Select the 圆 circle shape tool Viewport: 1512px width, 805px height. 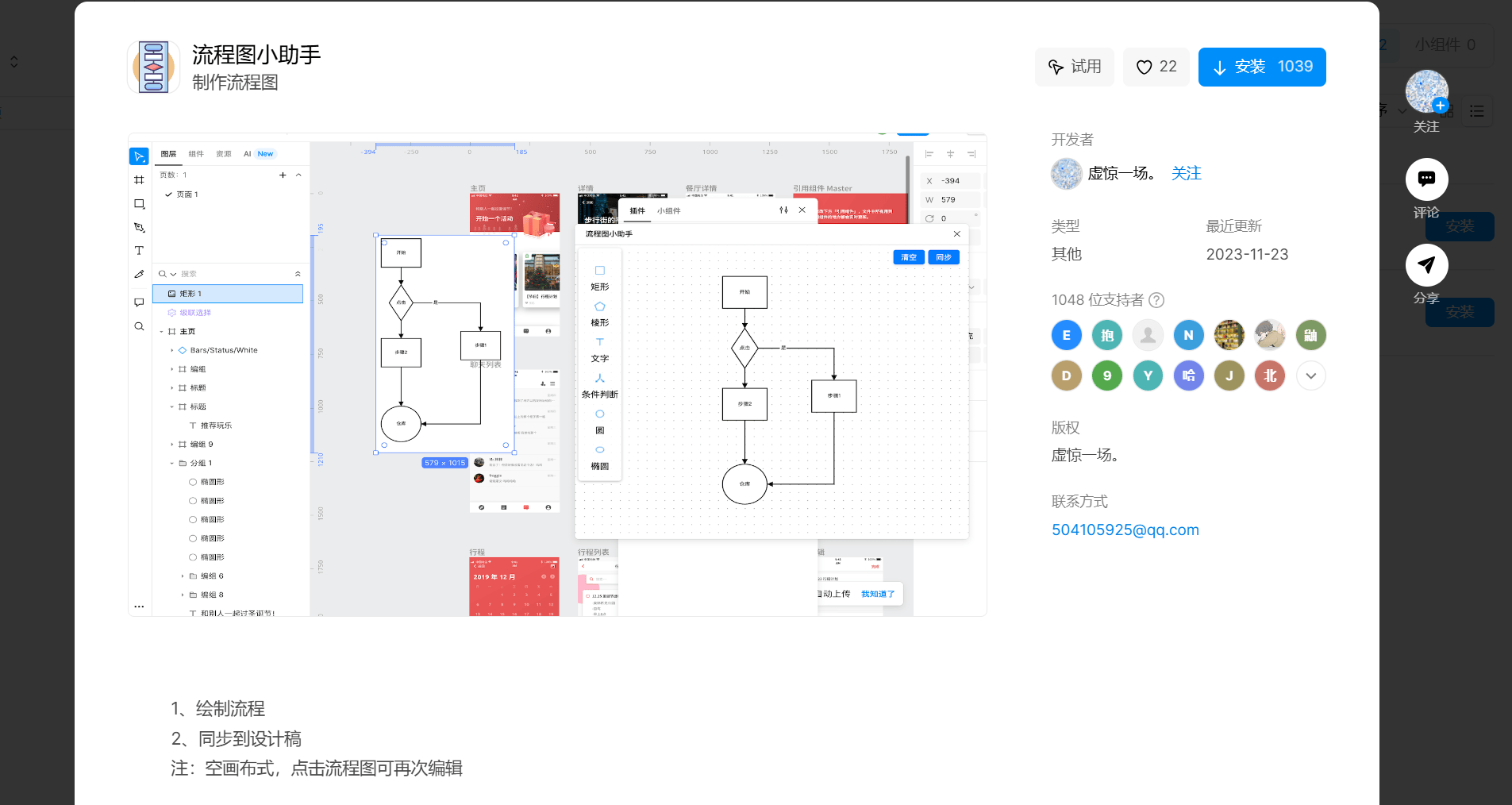coord(600,421)
